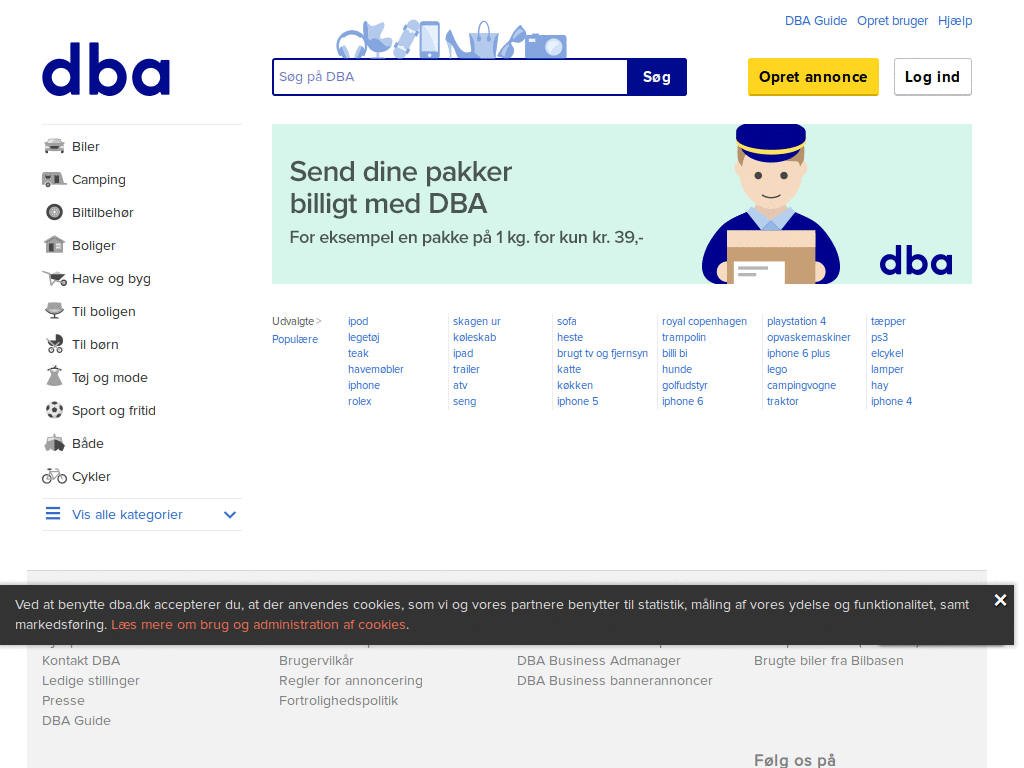This screenshot has width=1024, height=768.
Task: Click the iphone 4 keyword link
Action: point(891,402)
